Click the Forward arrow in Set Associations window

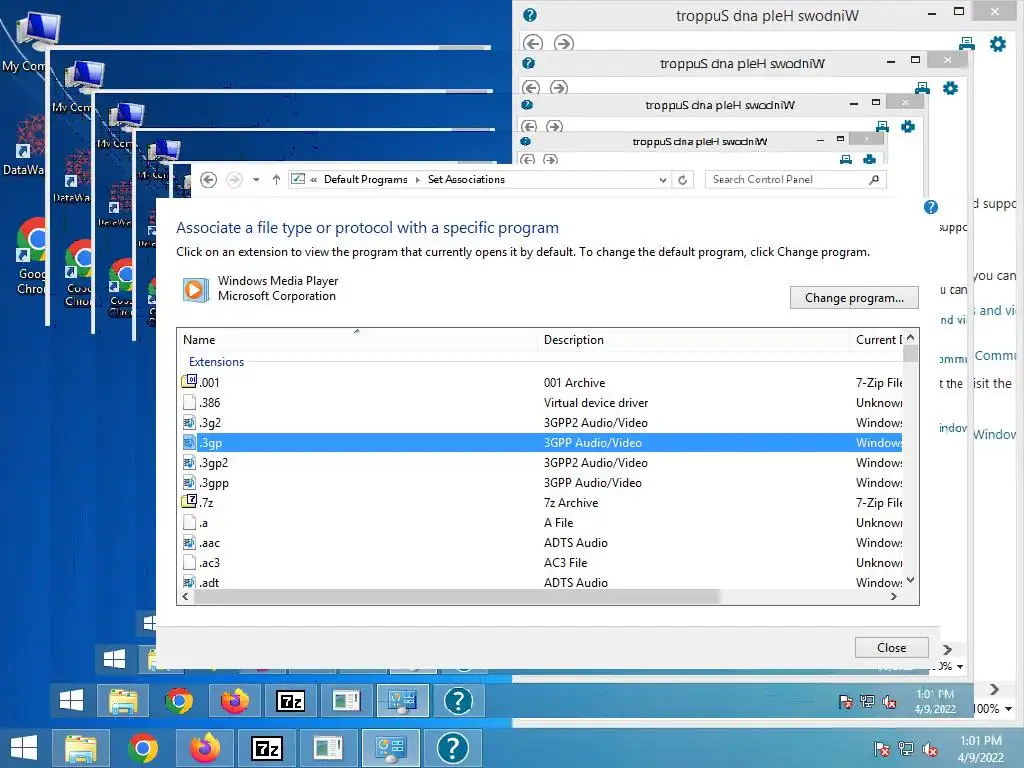click(234, 180)
